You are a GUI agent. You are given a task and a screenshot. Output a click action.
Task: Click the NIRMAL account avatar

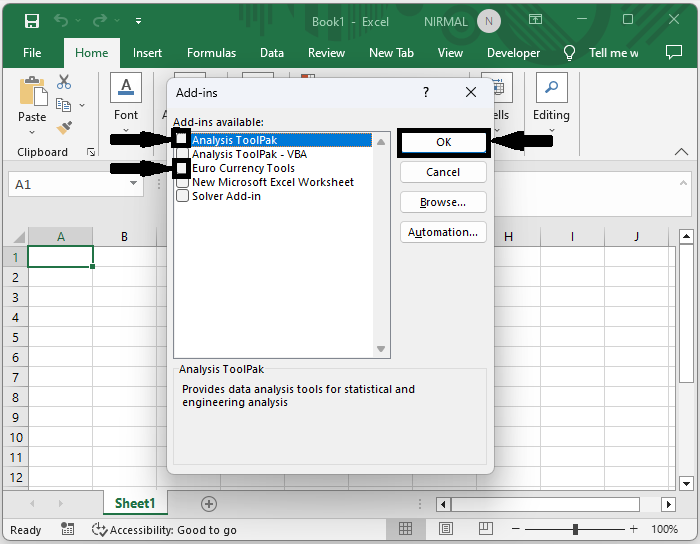pos(489,21)
